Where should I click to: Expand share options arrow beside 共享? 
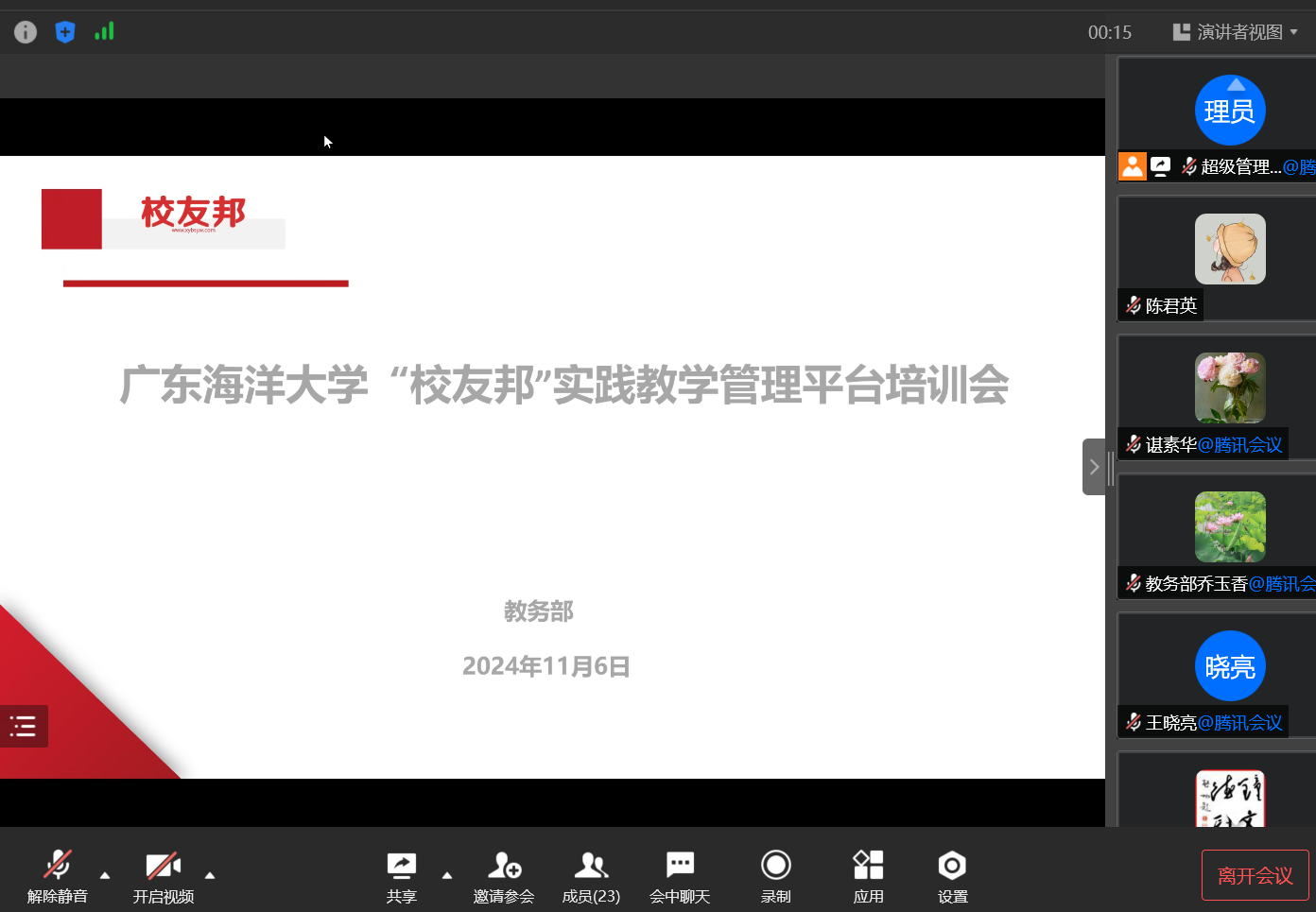(x=447, y=875)
